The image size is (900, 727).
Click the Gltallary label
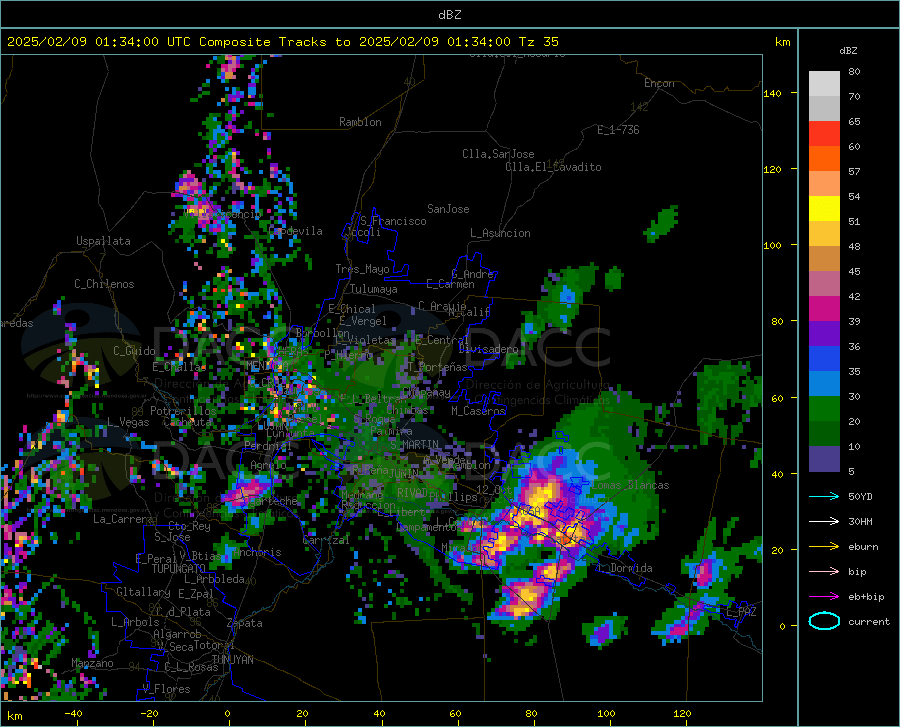[143, 592]
